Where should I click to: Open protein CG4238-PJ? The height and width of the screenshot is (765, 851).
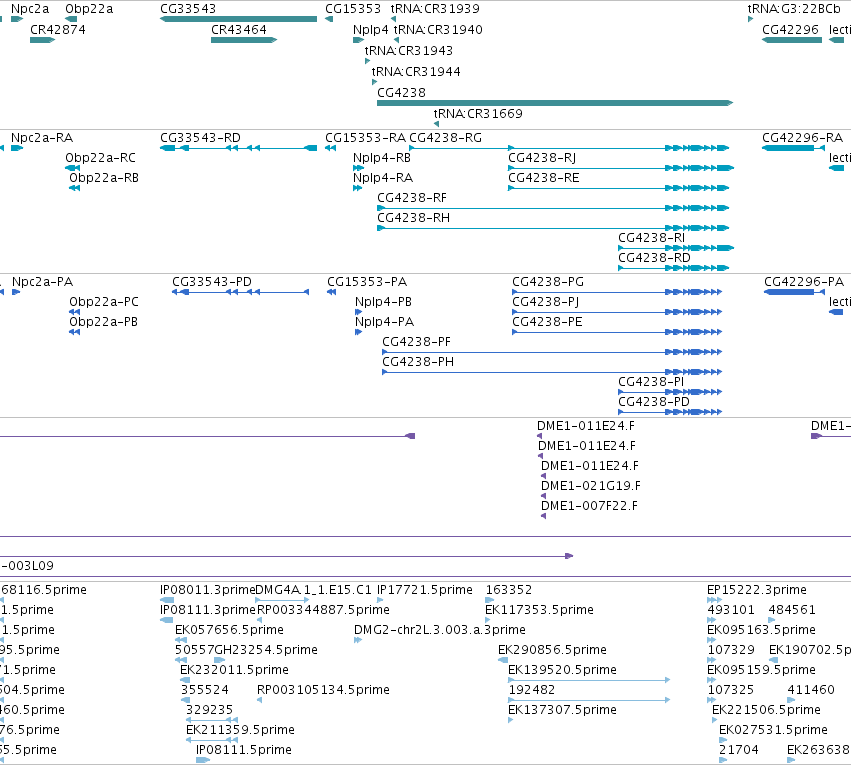pyautogui.click(x=617, y=312)
